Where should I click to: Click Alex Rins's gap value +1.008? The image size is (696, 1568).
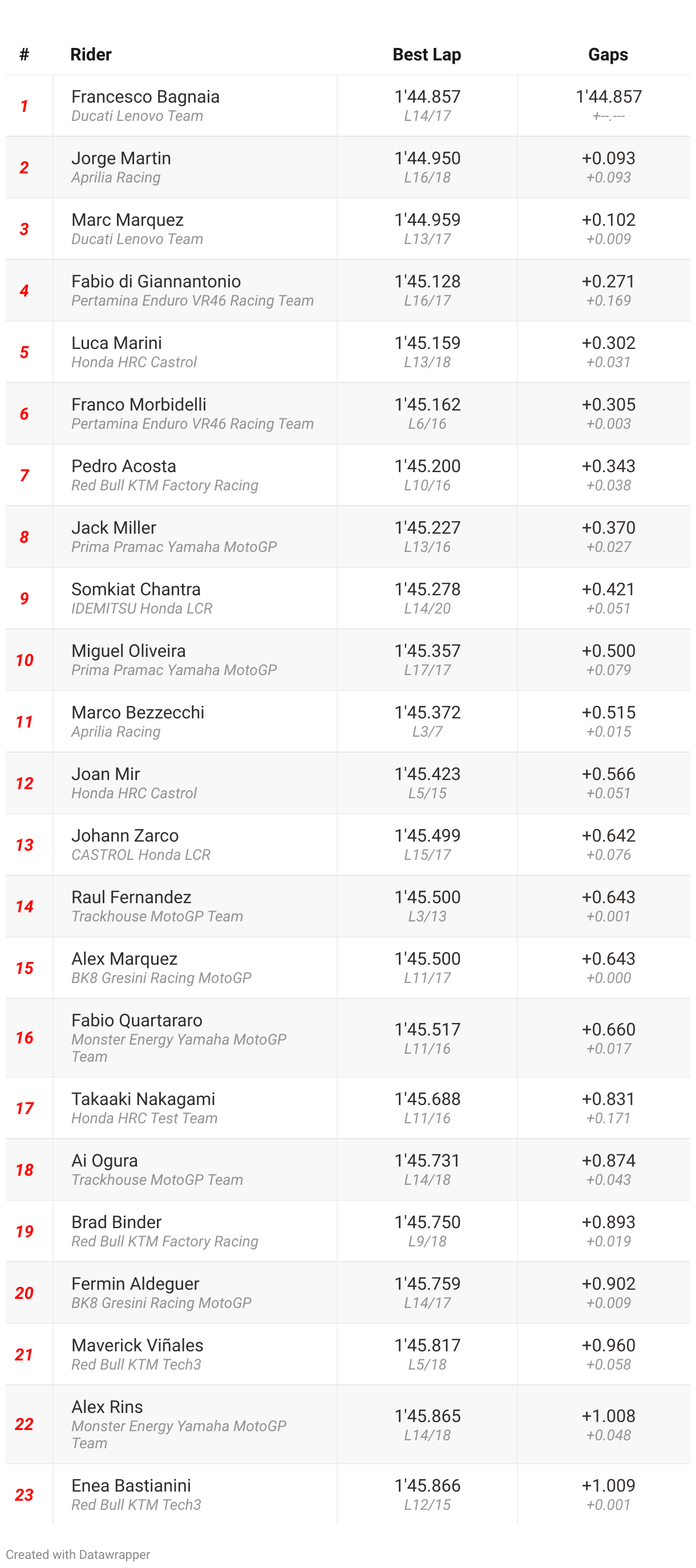pos(608,1416)
